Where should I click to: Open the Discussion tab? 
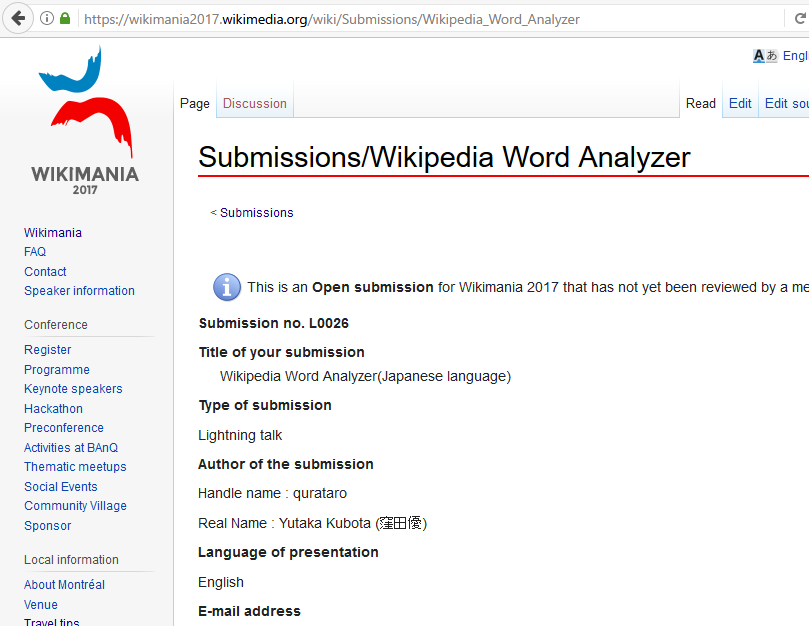coord(255,104)
